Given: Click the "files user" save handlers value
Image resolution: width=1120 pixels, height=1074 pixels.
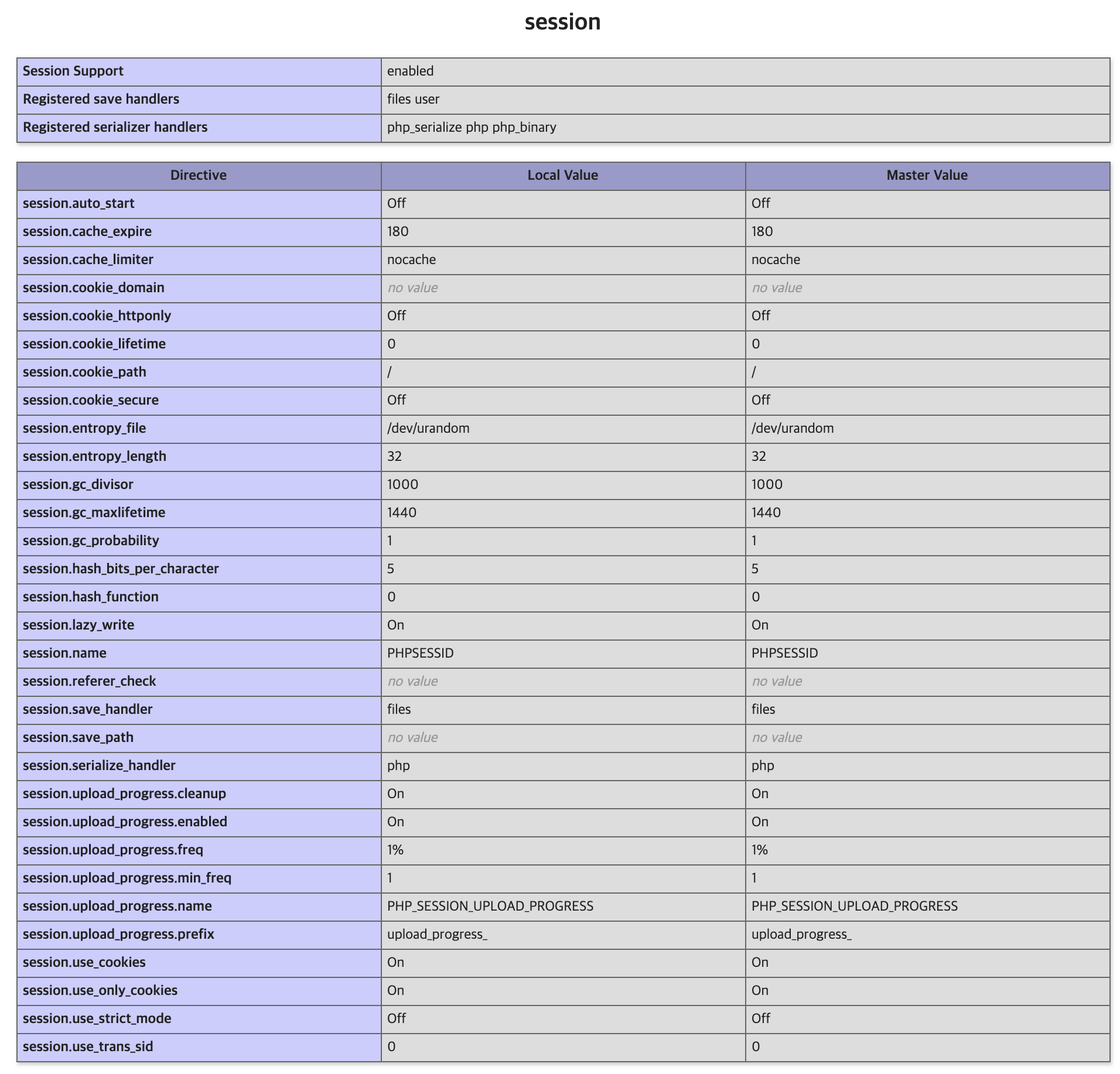Looking at the screenshot, I should coord(413,99).
